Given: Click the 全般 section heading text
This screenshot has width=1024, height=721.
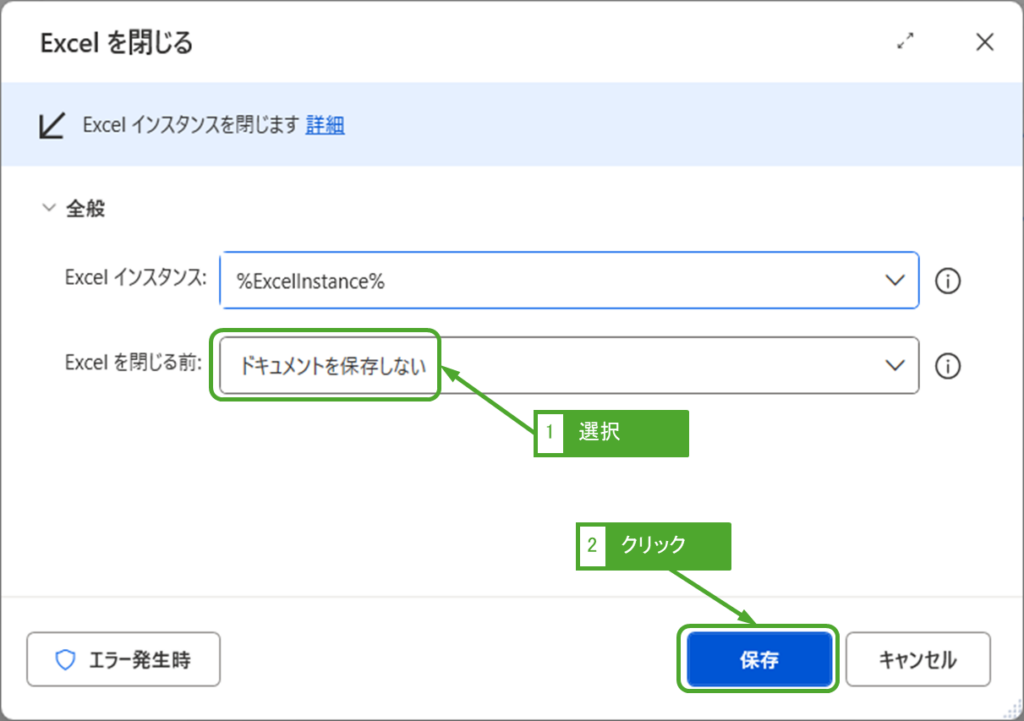Looking at the screenshot, I should tap(86, 209).
